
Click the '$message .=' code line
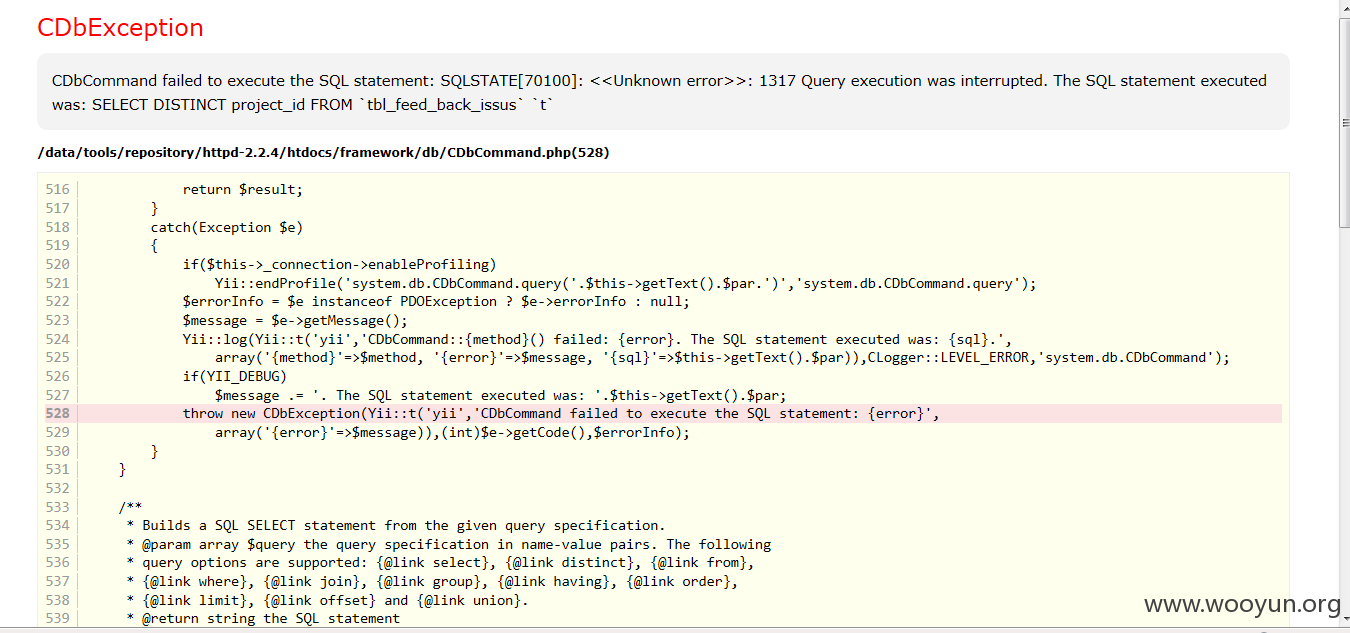coord(501,395)
